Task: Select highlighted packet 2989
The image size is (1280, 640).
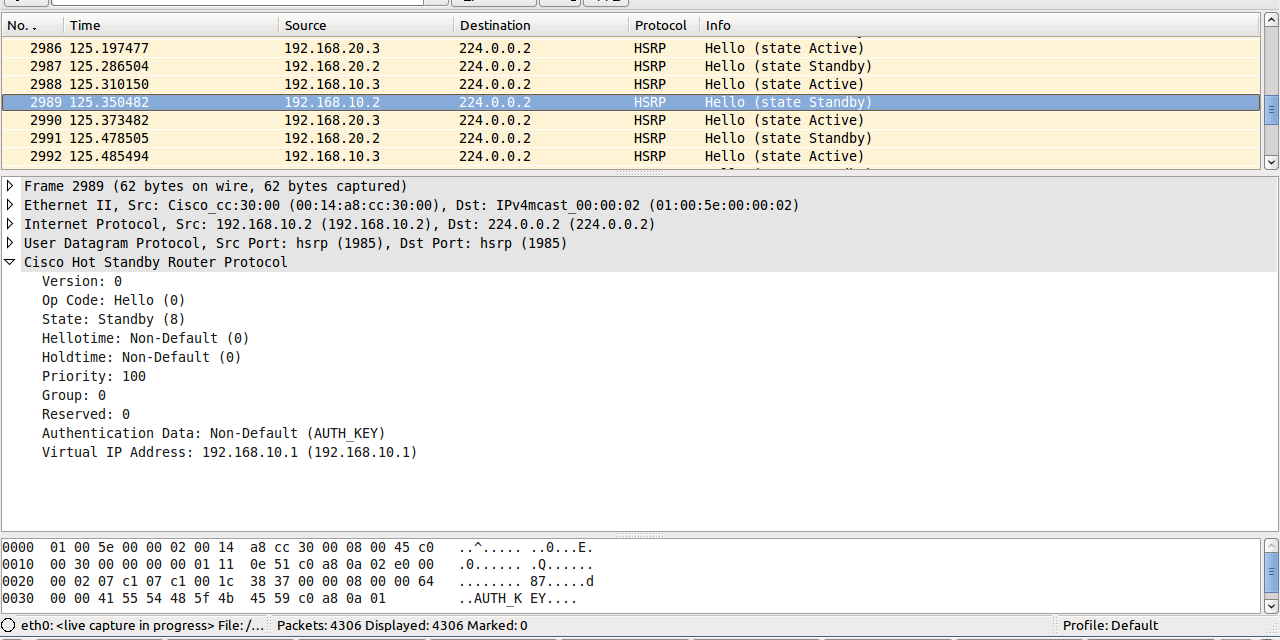Action: pos(631,102)
